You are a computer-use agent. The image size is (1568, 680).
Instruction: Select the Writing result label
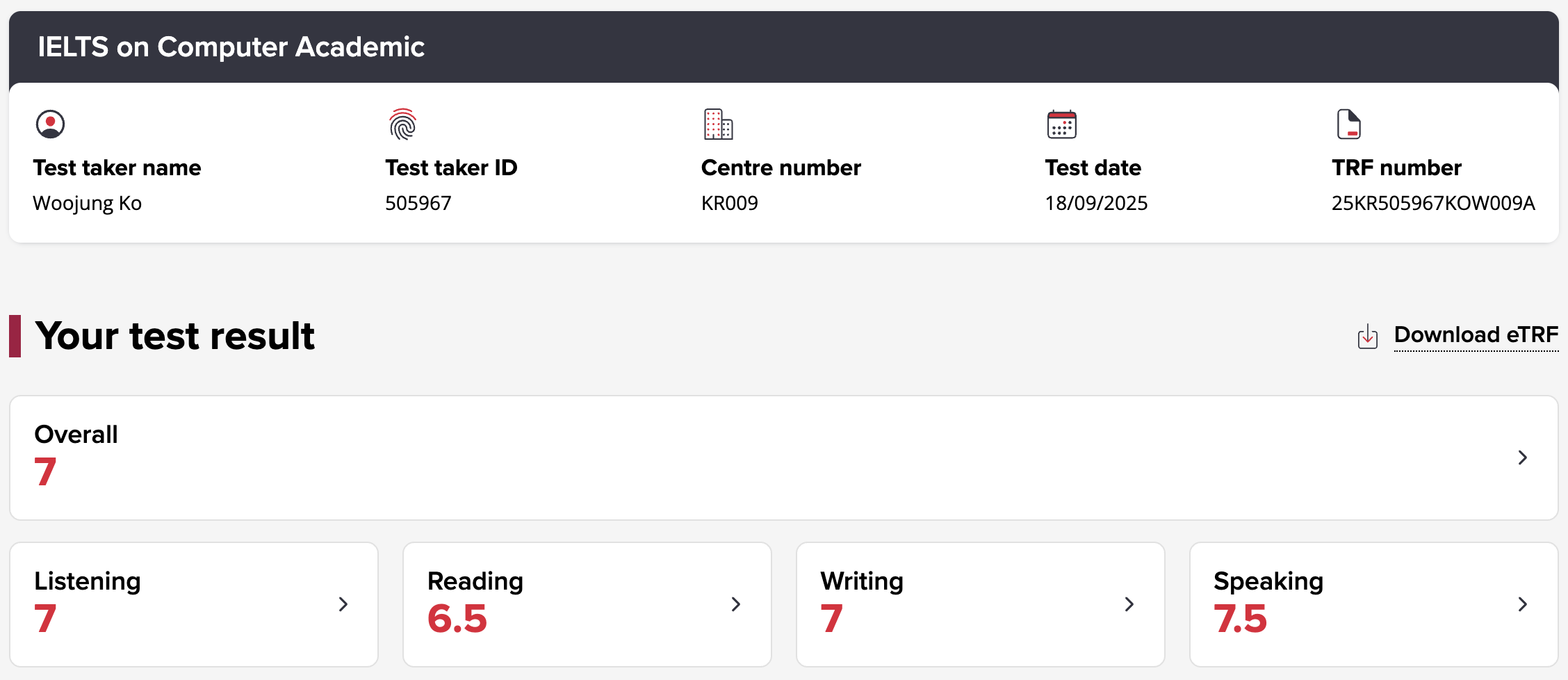[x=862, y=581]
